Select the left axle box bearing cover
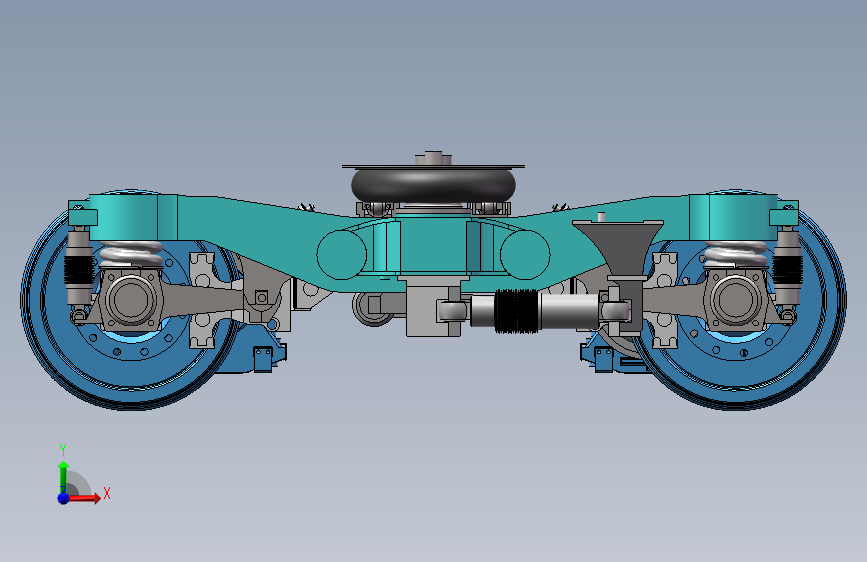Viewport: 867px width, 562px height. [131, 300]
